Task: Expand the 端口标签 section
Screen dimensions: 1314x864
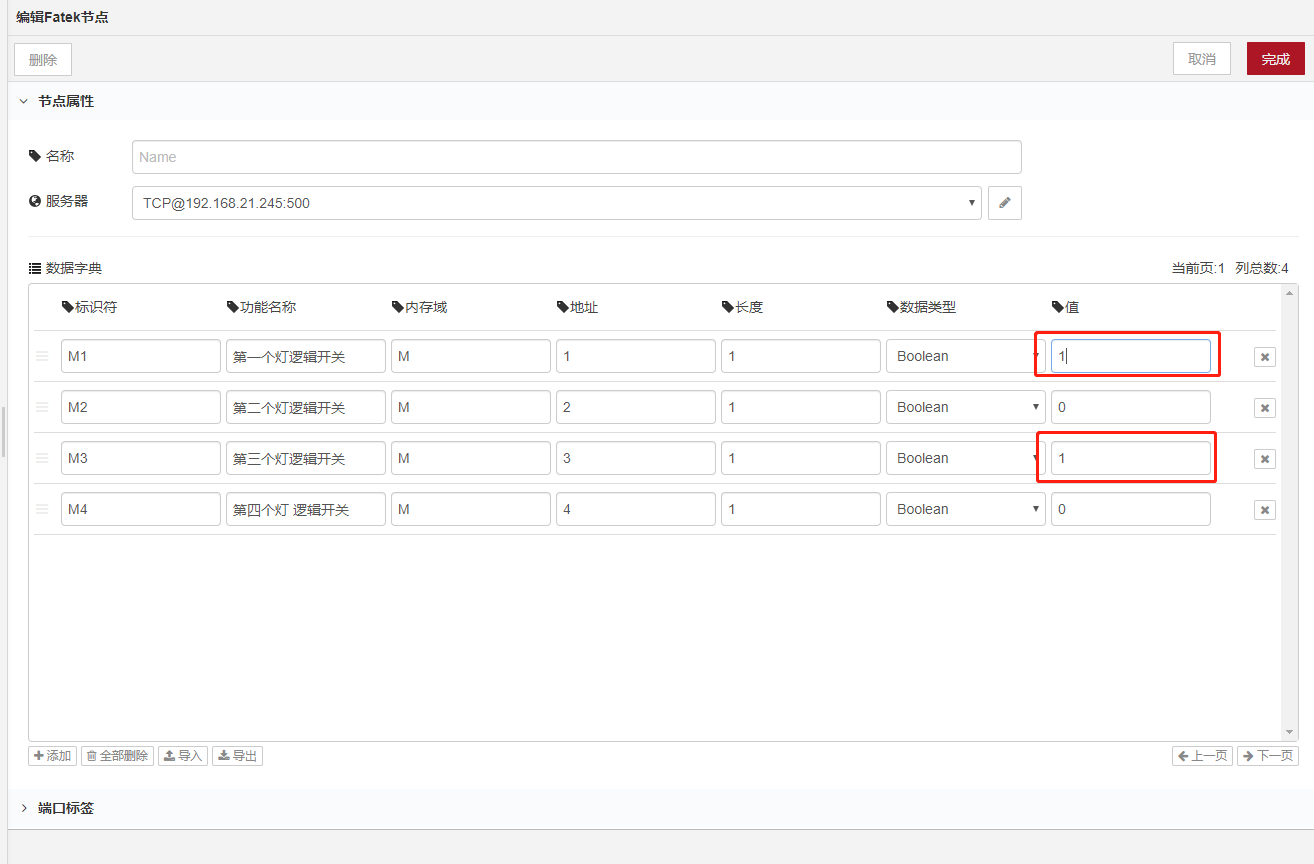Action: (24, 808)
